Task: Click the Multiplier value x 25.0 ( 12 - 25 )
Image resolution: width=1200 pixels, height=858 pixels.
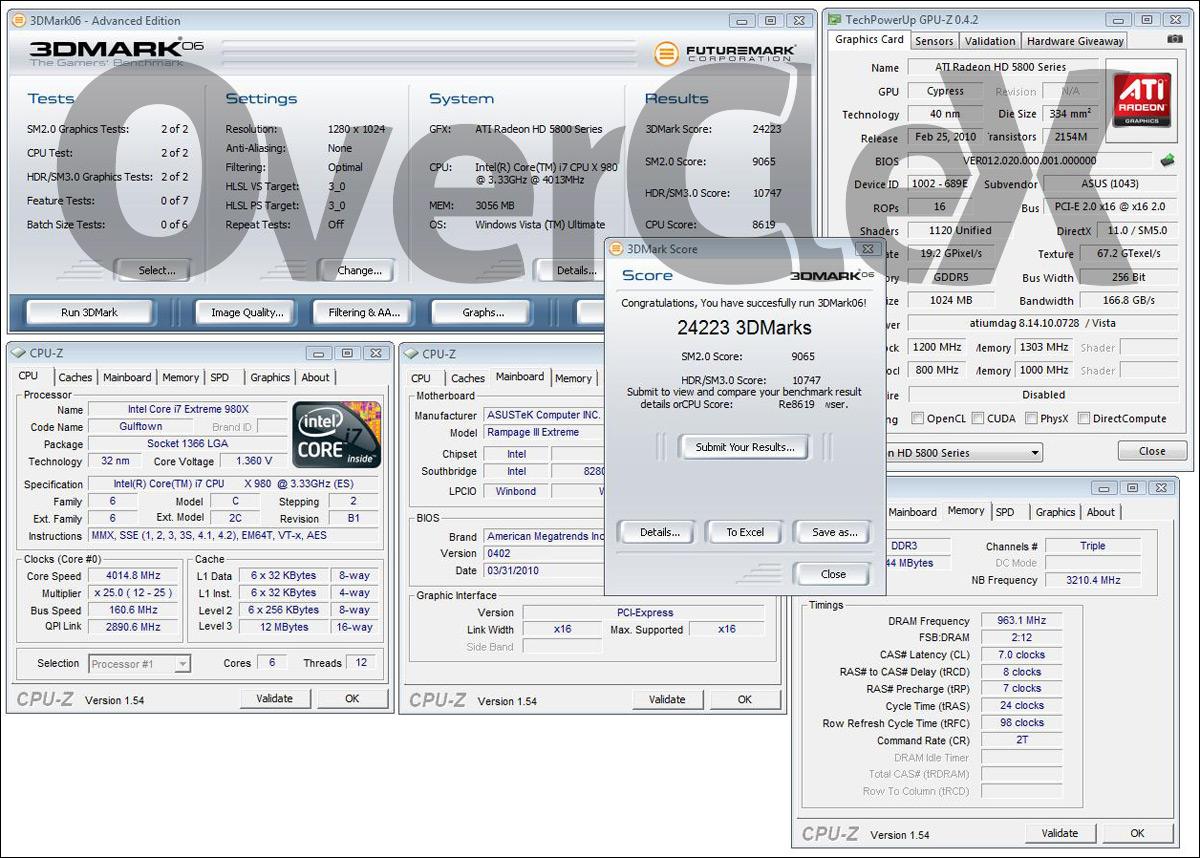Action: pos(131,593)
